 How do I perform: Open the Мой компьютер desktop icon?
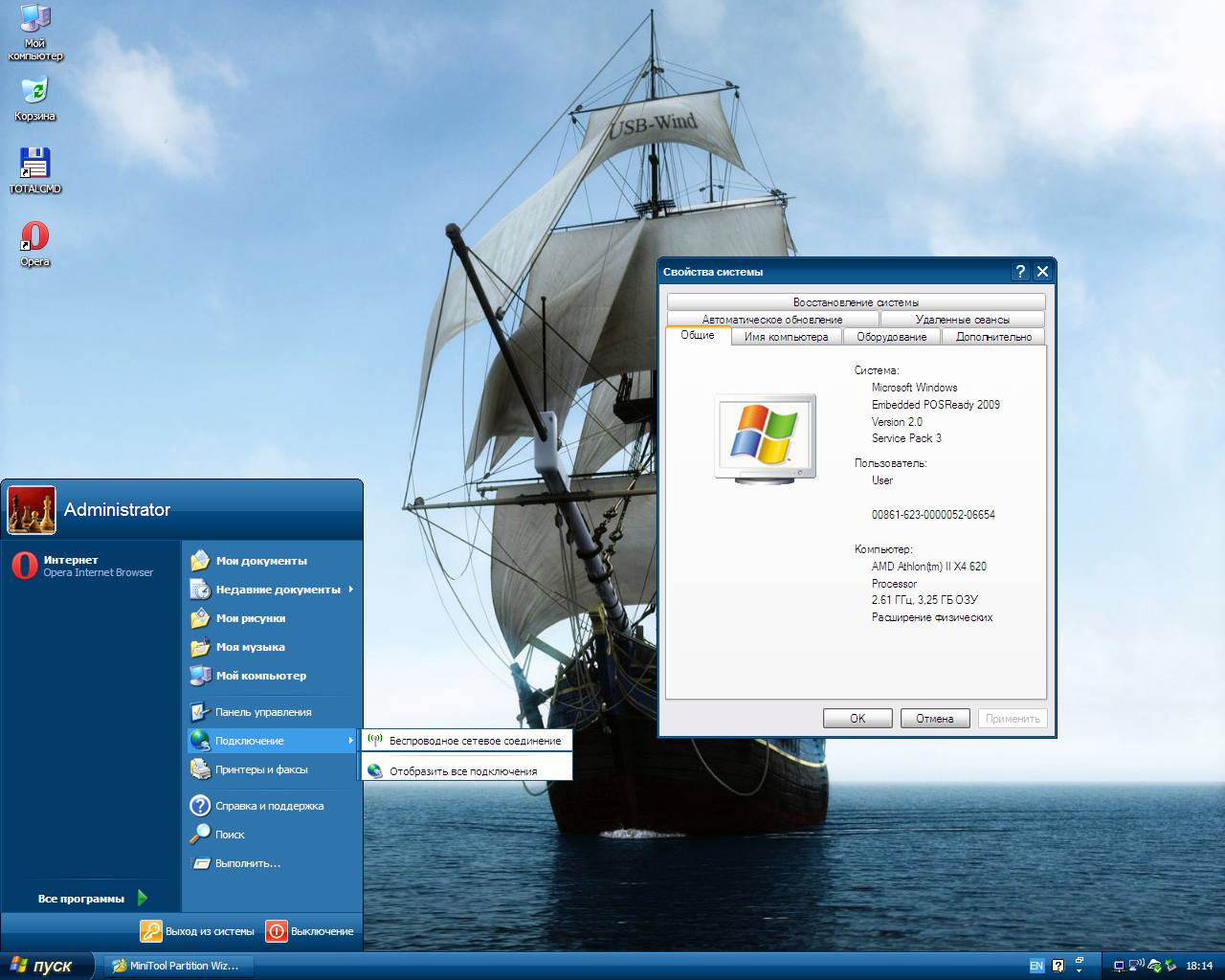point(35,19)
